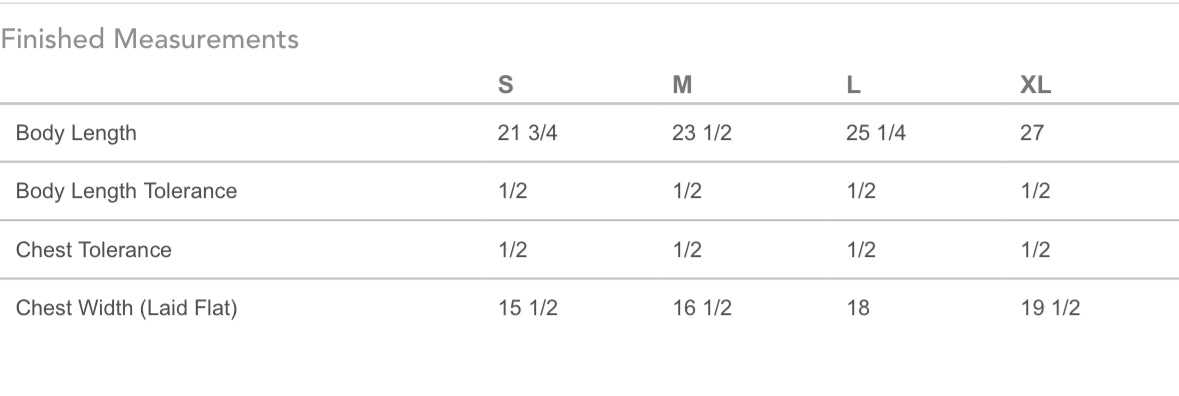Click the 21 3/4 body length value

(527, 134)
